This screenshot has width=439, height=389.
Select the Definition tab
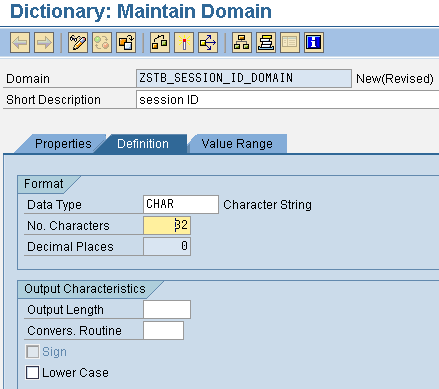[x=143, y=144]
